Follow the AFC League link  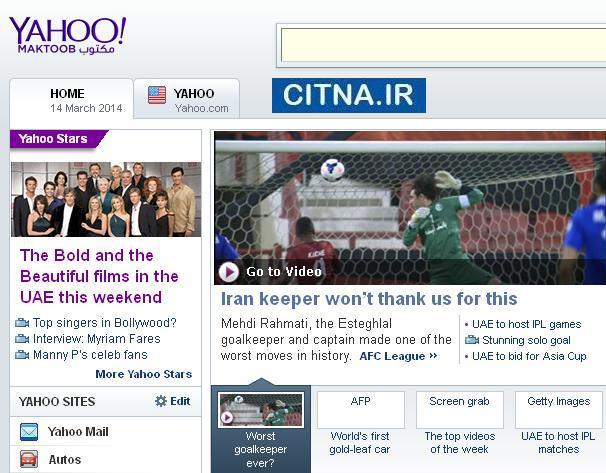398,356
